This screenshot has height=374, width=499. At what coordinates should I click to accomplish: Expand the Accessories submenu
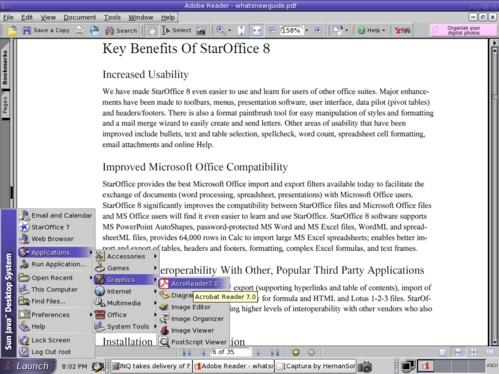[x=126, y=256]
